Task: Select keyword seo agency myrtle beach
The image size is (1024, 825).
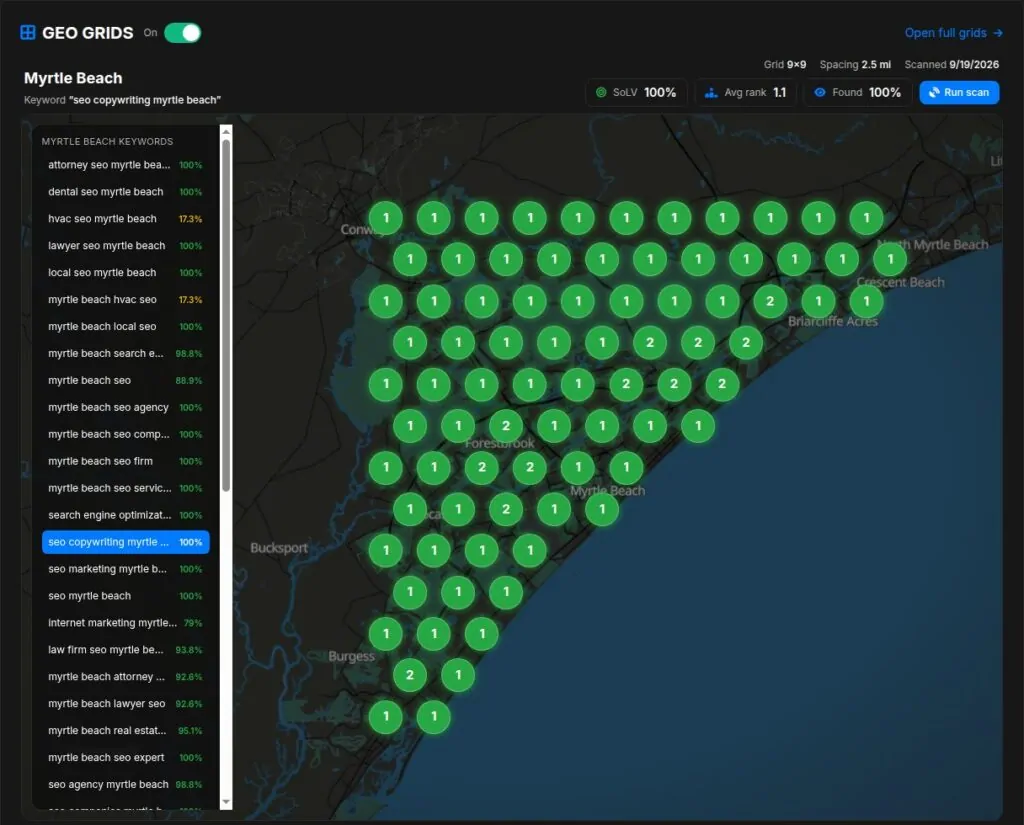Action: coord(125,785)
